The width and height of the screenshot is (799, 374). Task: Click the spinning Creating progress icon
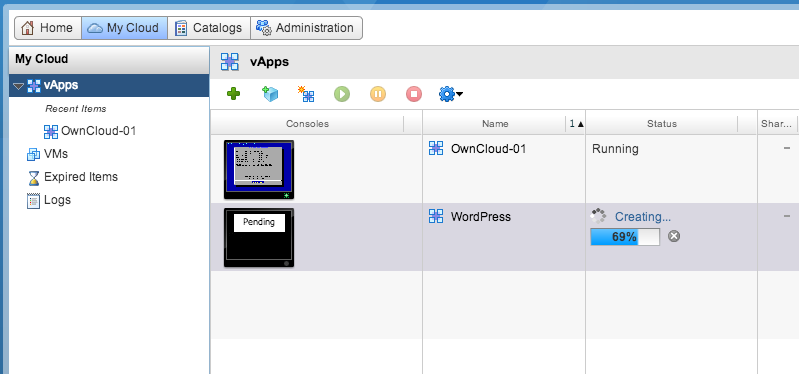[x=599, y=216]
